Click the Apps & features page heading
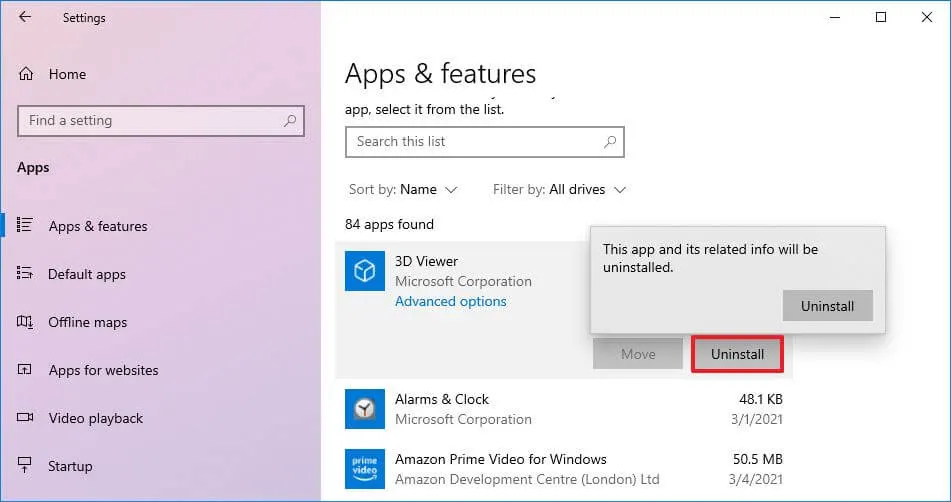The height and width of the screenshot is (502, 951). pyautogui.click(x=440, y=74)
